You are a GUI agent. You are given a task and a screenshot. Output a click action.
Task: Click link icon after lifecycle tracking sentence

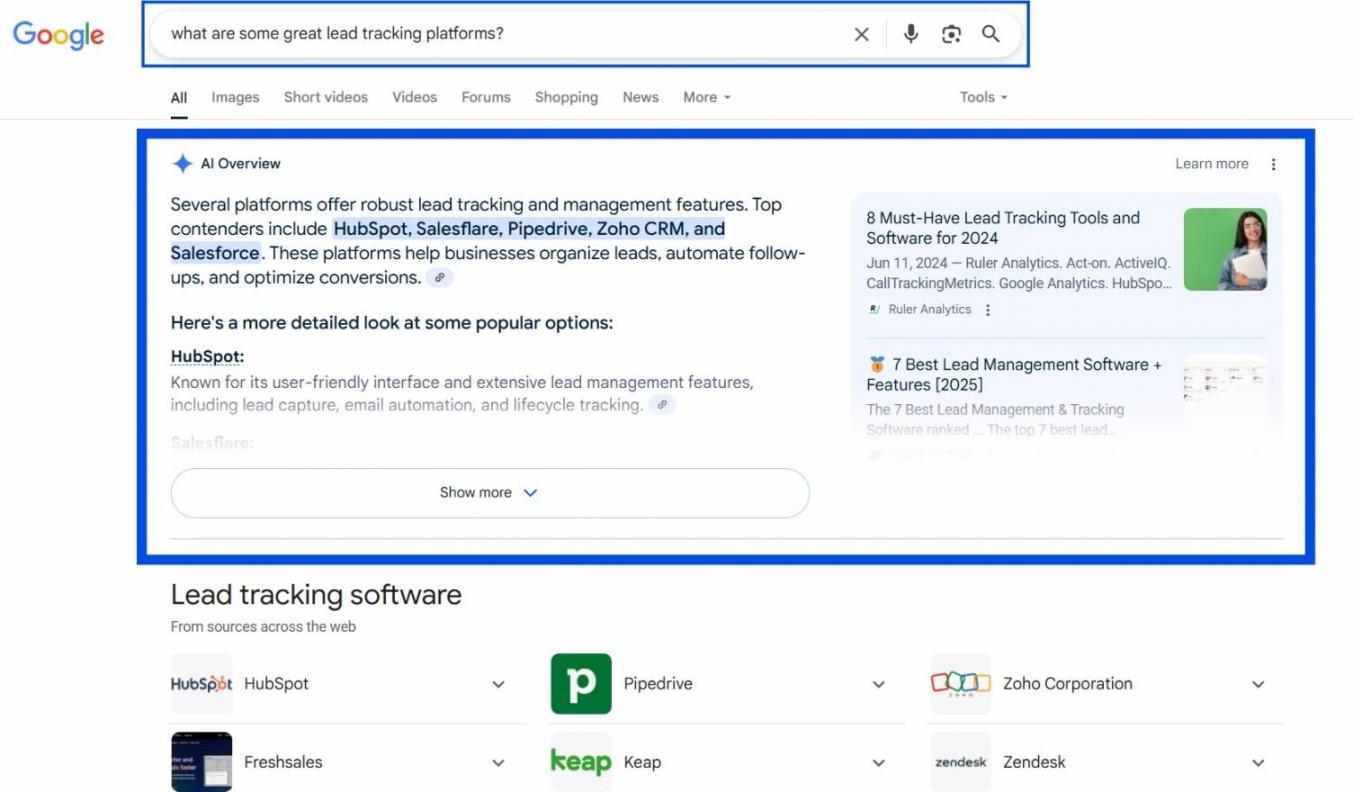(x=661, y=405)
